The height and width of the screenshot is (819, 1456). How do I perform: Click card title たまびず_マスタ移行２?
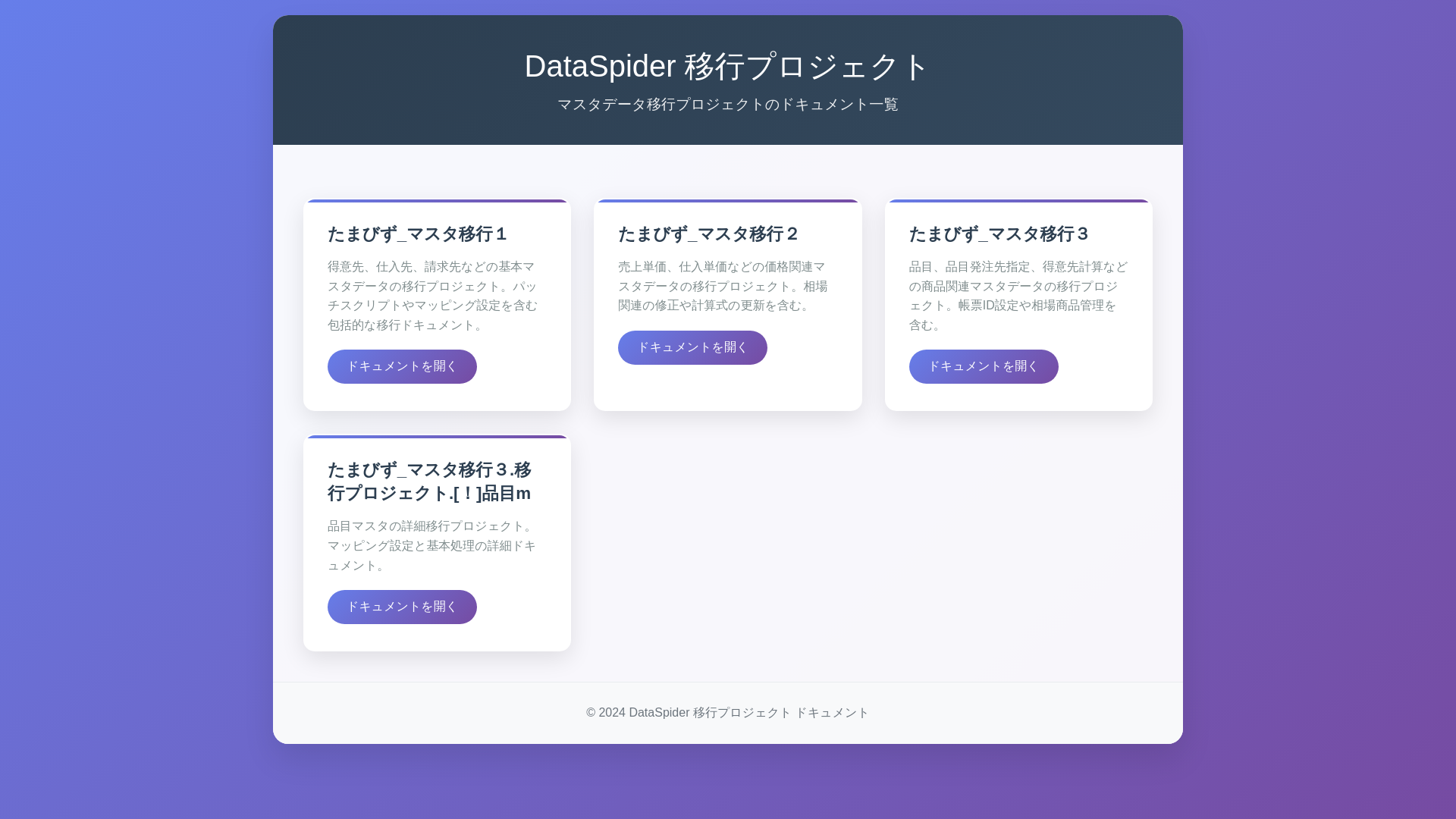pyautogui.click(x=708, y=234)
